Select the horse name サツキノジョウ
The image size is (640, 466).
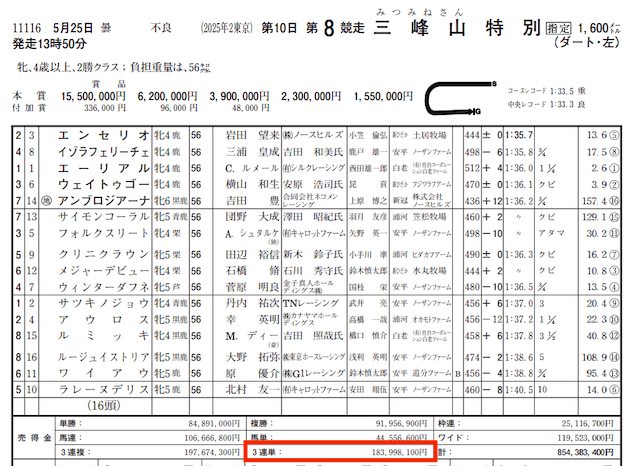[104, 304]
